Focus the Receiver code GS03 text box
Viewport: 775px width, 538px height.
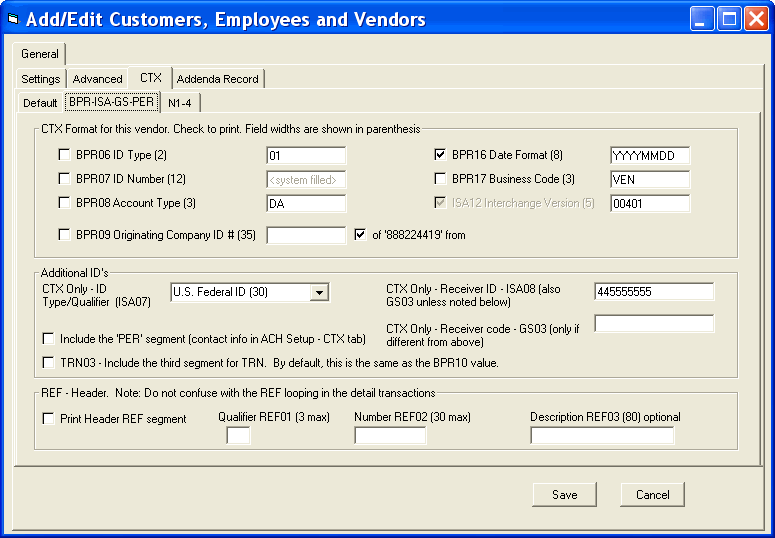coord(654,323)
